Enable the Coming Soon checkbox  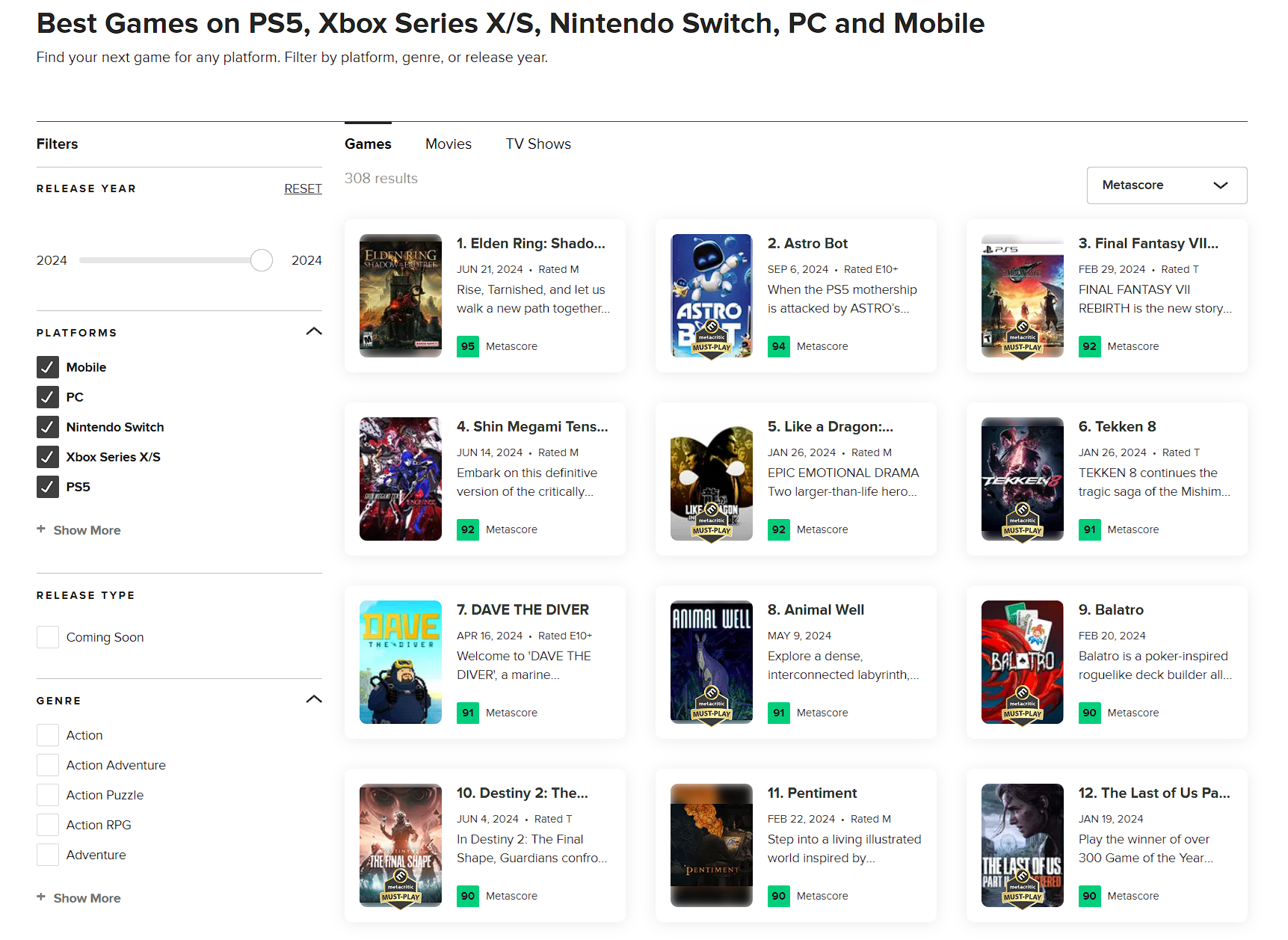tap(48, 637)
